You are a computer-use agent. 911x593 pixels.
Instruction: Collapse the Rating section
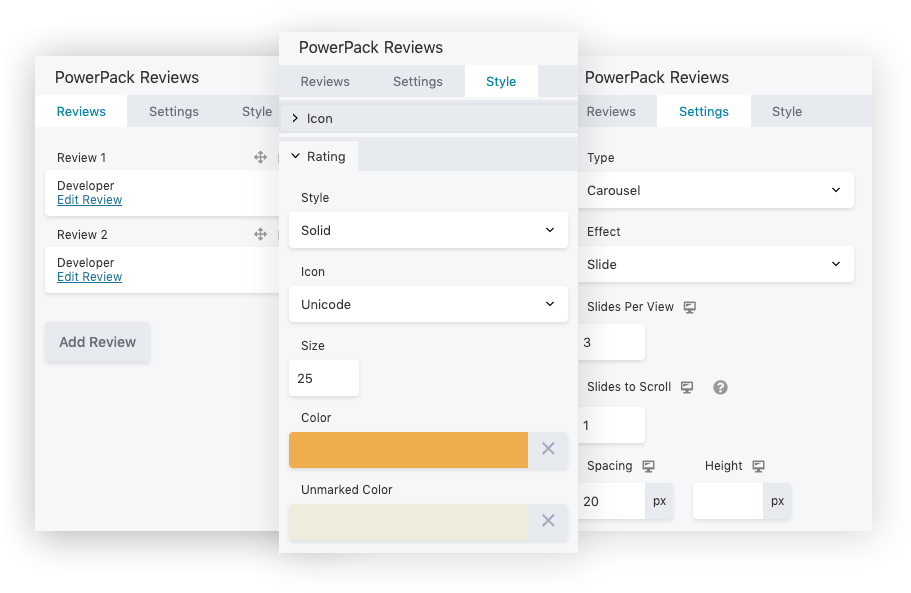[x=318, y=156]
